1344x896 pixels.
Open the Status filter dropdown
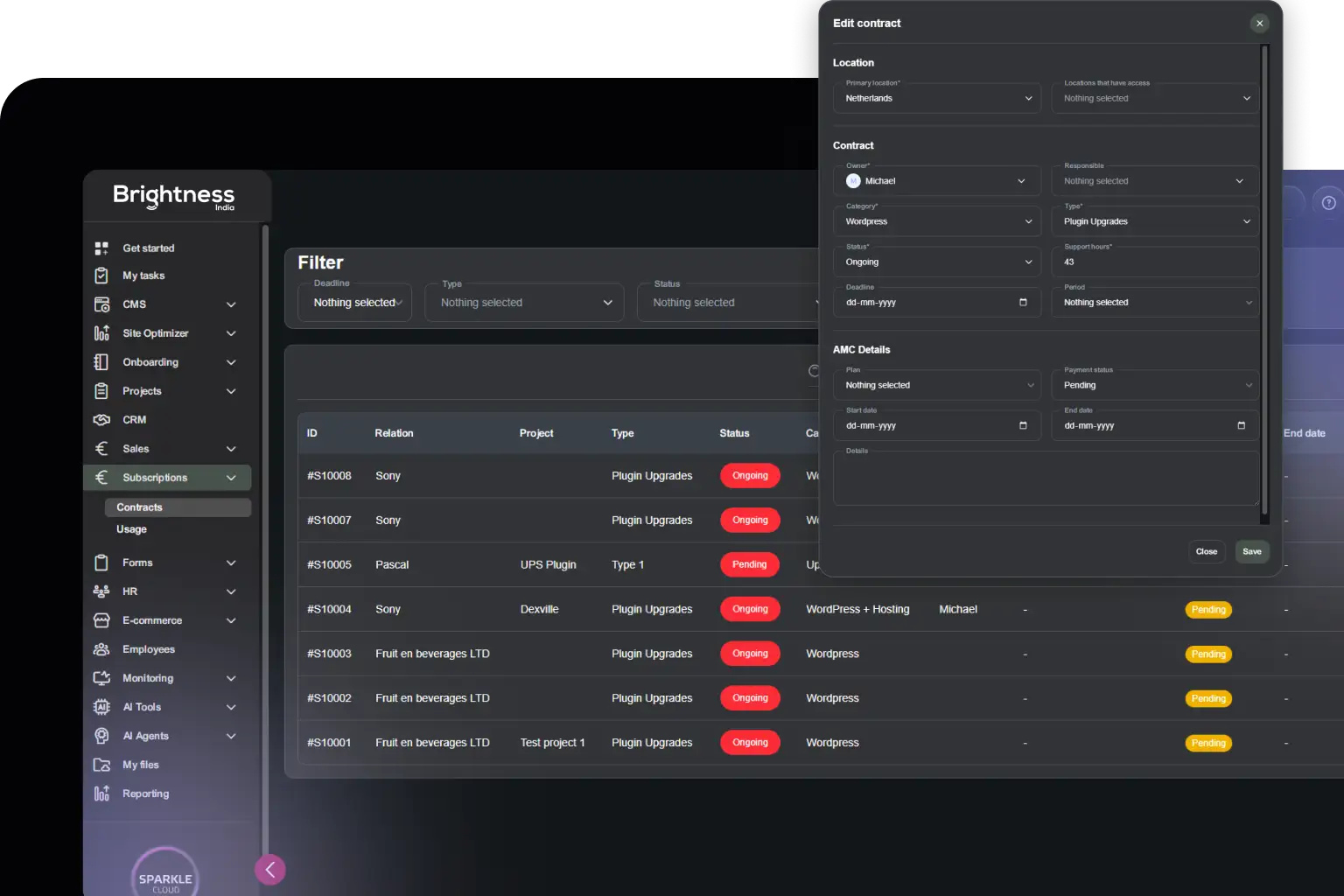click(x=729, y=302)
